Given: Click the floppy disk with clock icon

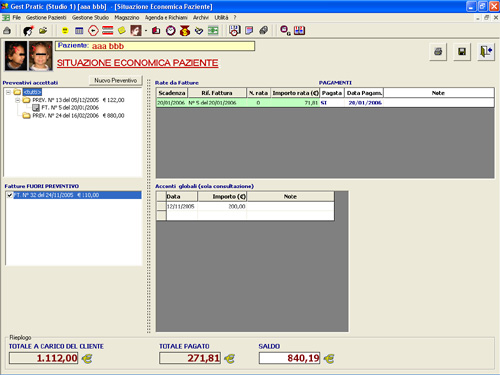Looking at the screenshot, I should point(234,31).
